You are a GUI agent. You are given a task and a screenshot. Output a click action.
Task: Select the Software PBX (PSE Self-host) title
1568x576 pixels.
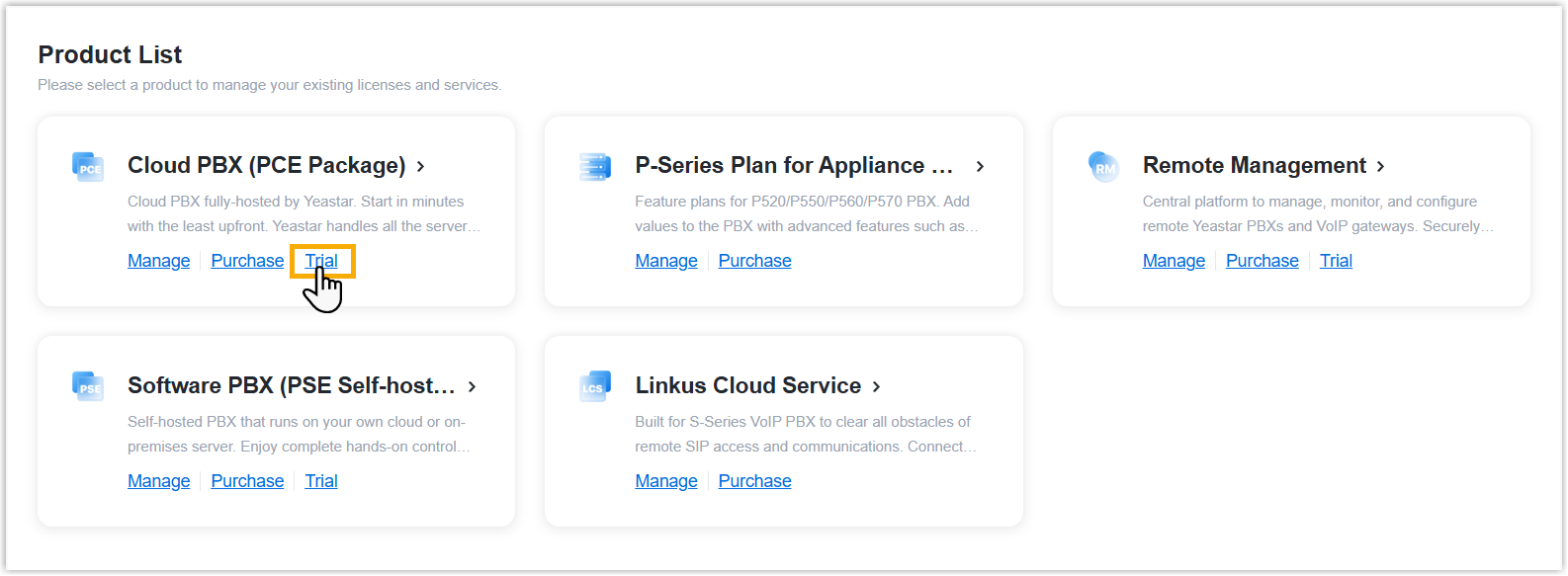[x=291, y=385]
